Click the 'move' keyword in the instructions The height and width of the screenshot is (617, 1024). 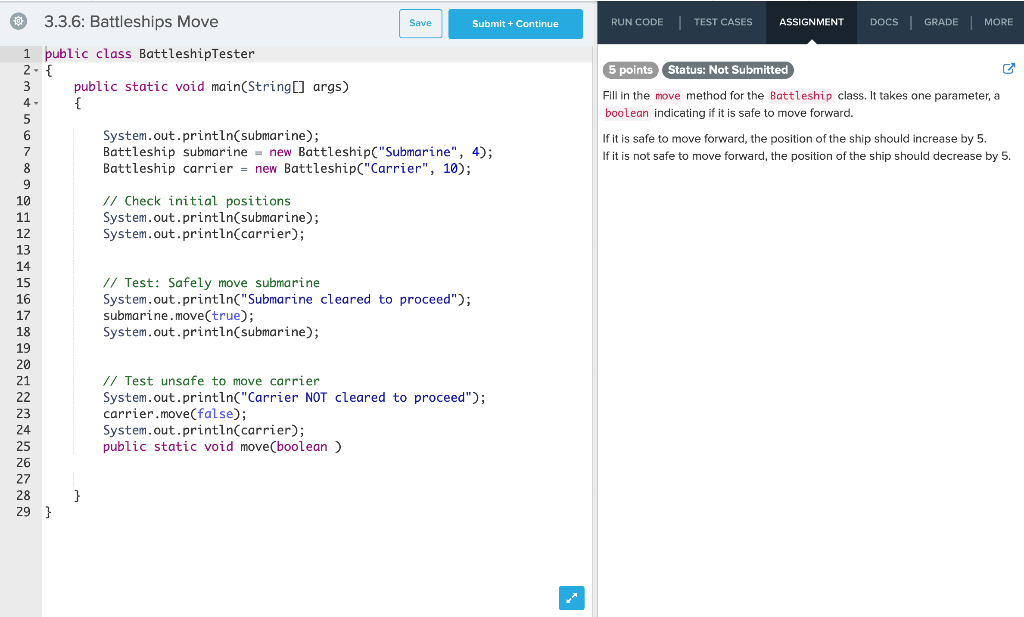pyautogui.click(x=667, y=96)
